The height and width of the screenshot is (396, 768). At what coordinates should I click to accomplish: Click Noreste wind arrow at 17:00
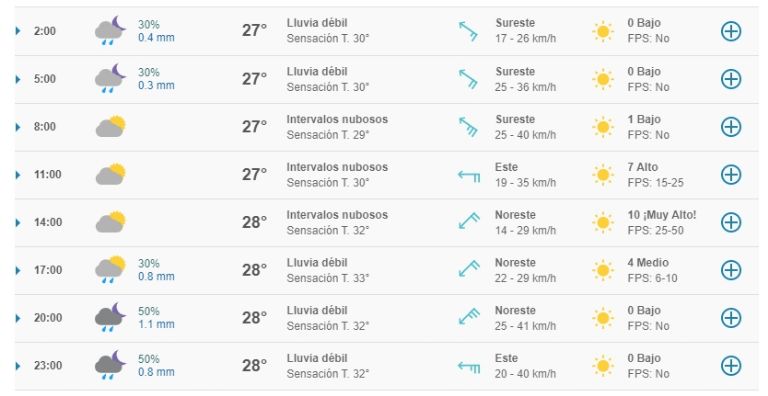click(x=469, y=269)
